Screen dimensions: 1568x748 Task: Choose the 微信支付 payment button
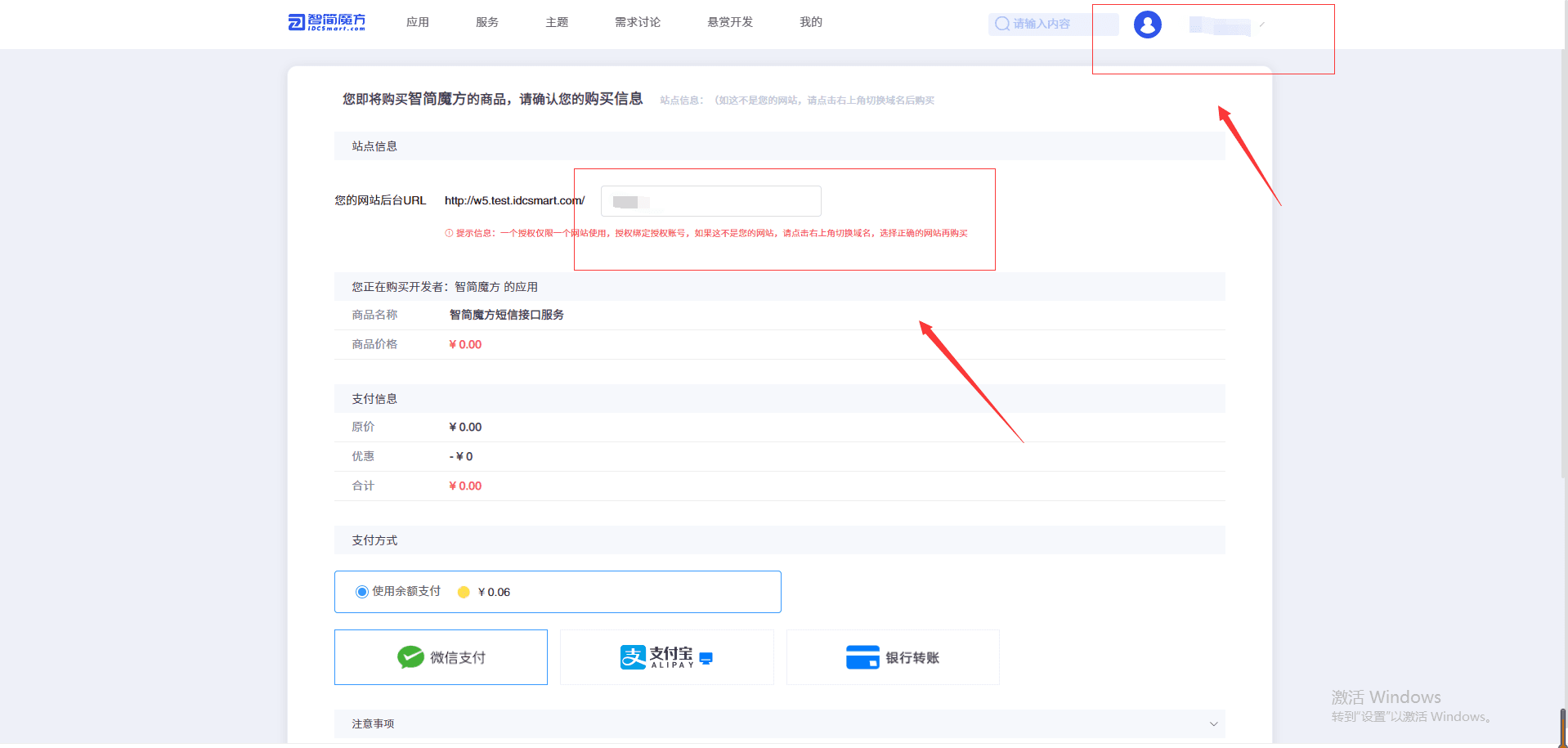(441, 657)
